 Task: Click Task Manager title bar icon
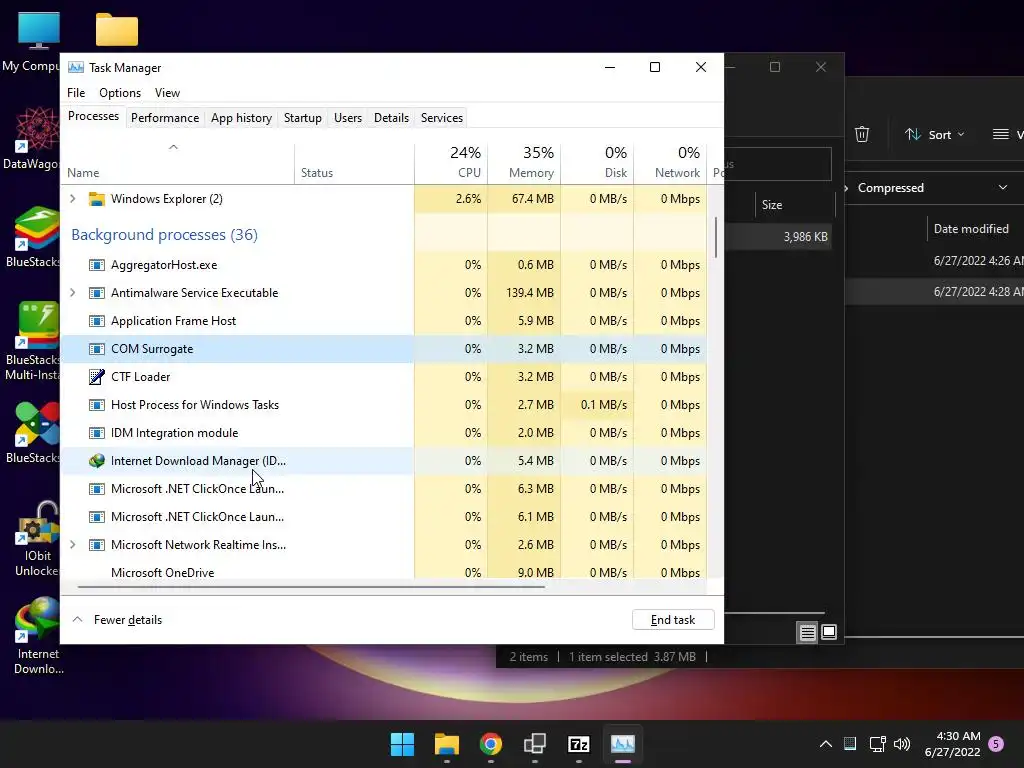coord(76,67)
